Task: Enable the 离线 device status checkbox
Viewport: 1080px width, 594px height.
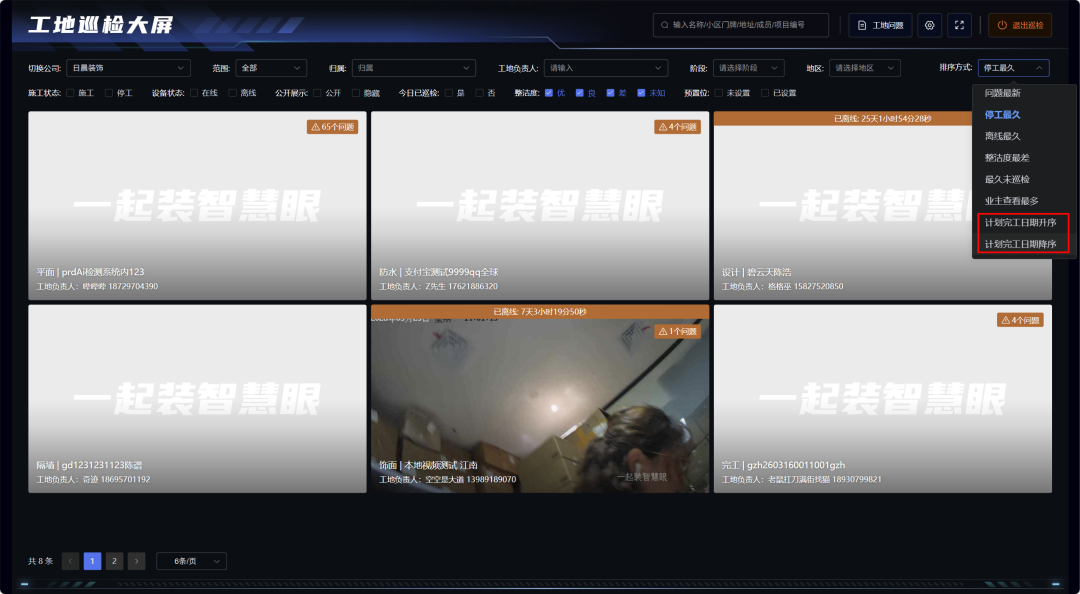Action: click(x=233, y=93)
